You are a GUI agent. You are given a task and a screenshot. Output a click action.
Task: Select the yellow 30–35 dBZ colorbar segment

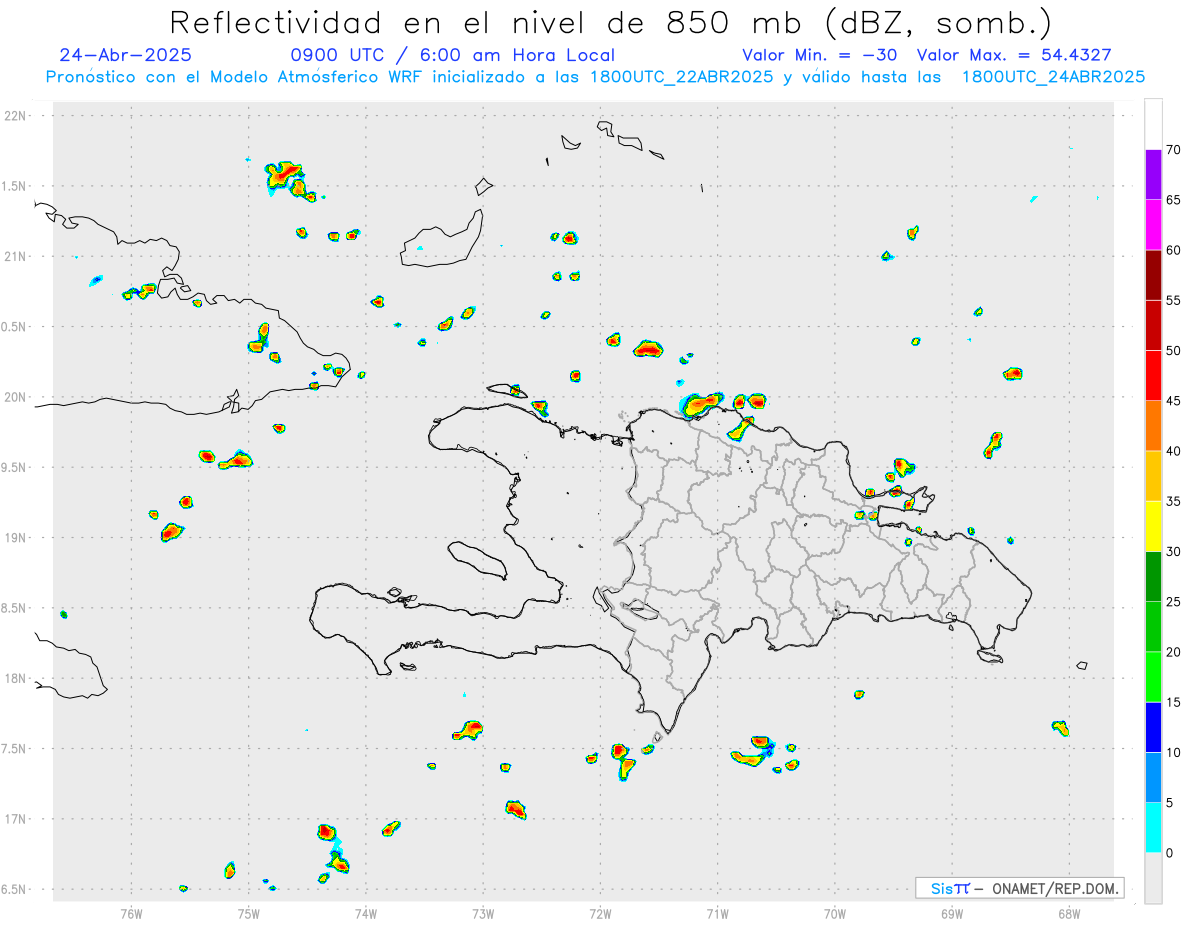1153,527
